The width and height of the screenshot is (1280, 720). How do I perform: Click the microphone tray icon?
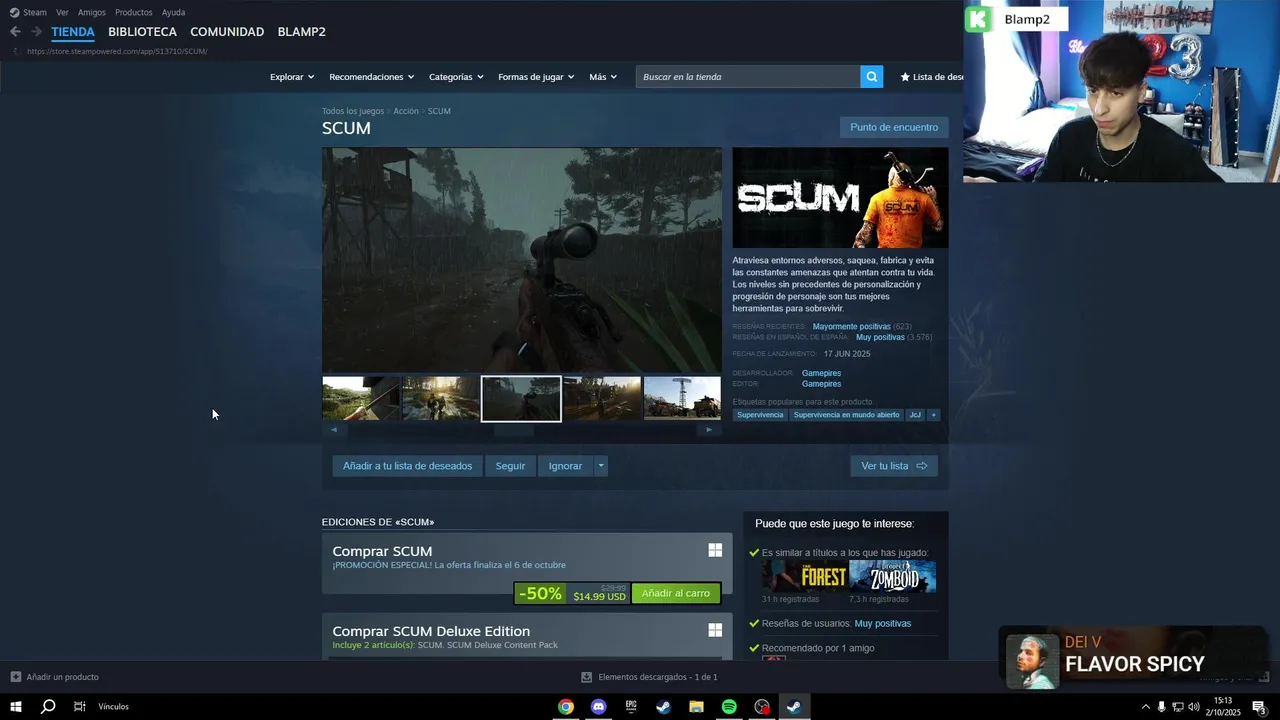[1161, 707]
